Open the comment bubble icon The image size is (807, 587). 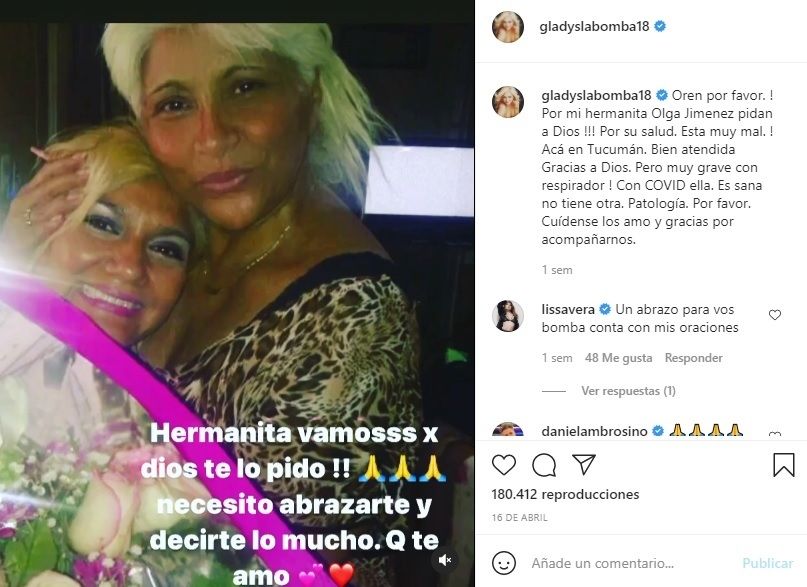coord(544,465)
